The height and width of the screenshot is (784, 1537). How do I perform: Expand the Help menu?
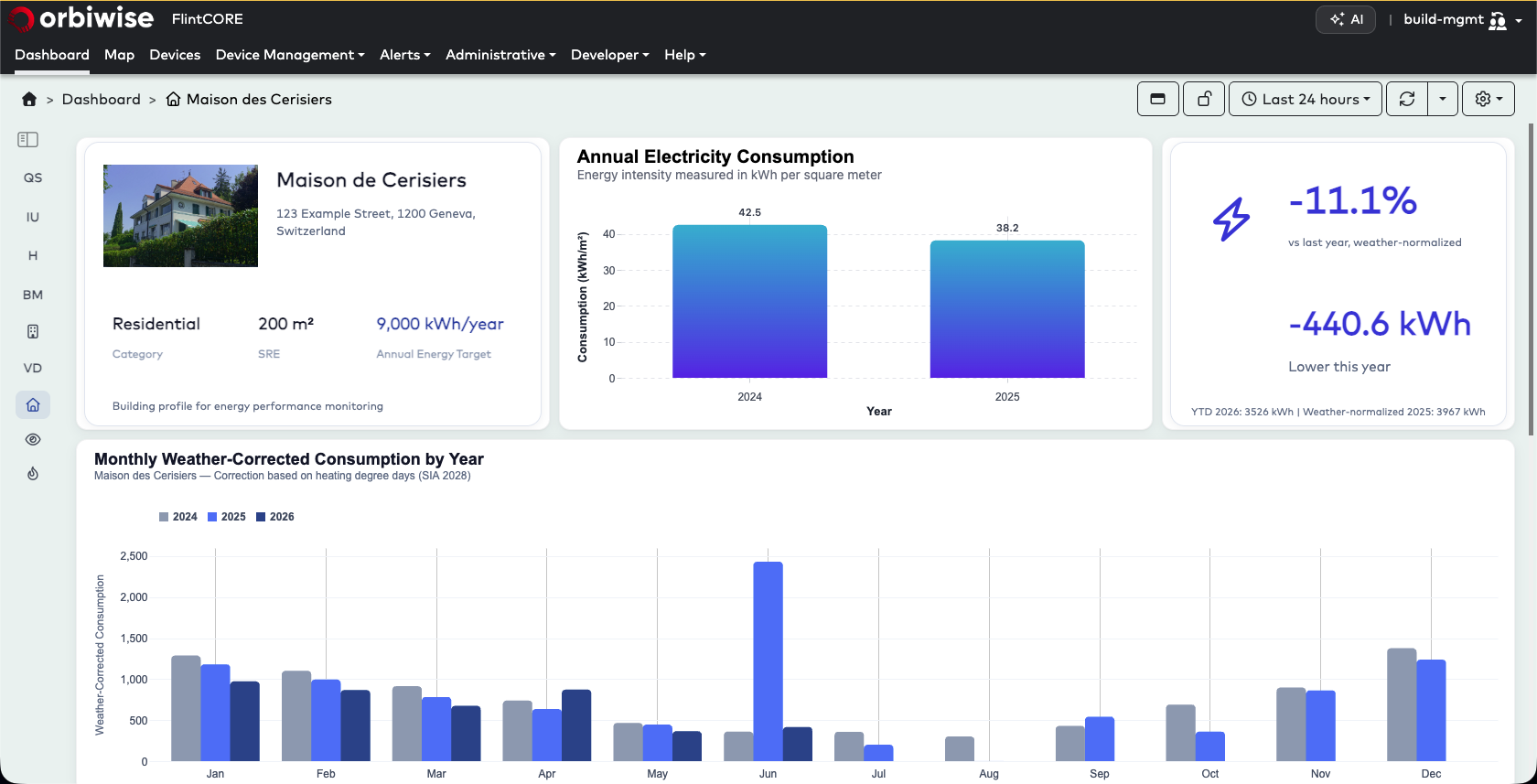pyautogui.click(x=685, y=55)
